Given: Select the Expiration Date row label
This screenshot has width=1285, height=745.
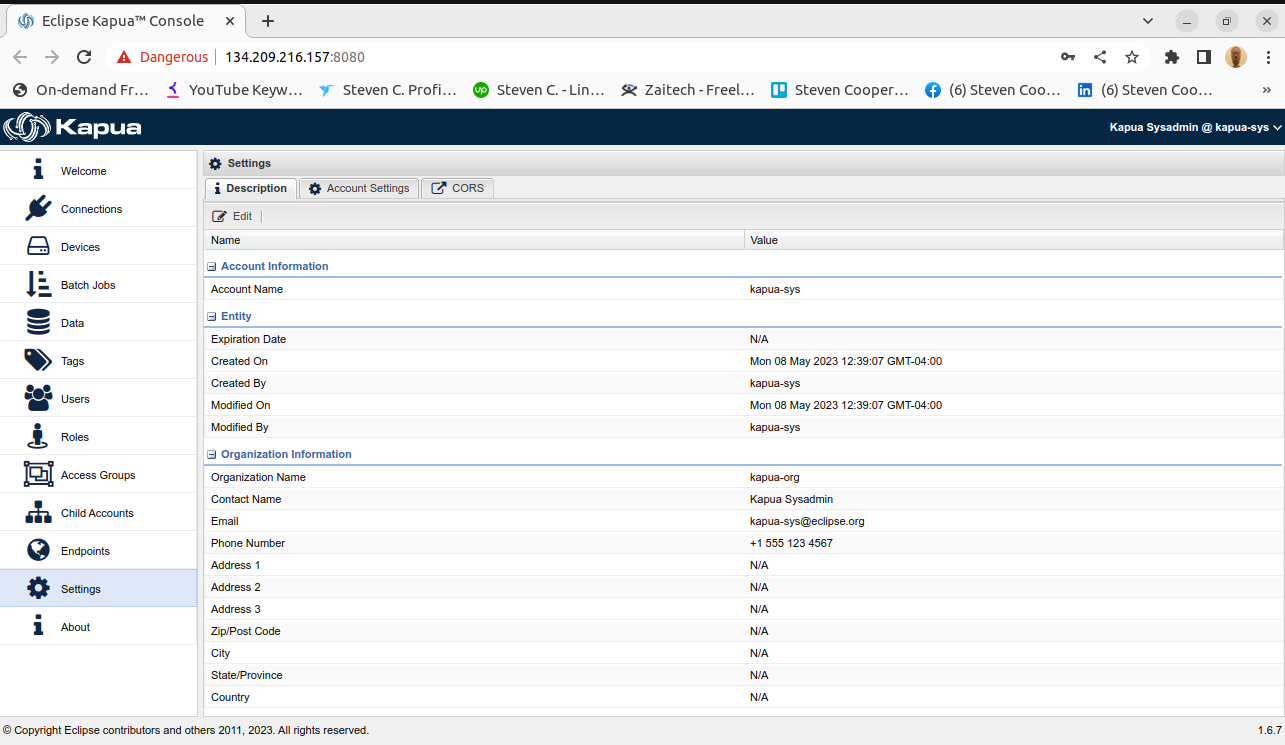Looking at the screenshot, I should click(x=248, y=339).
